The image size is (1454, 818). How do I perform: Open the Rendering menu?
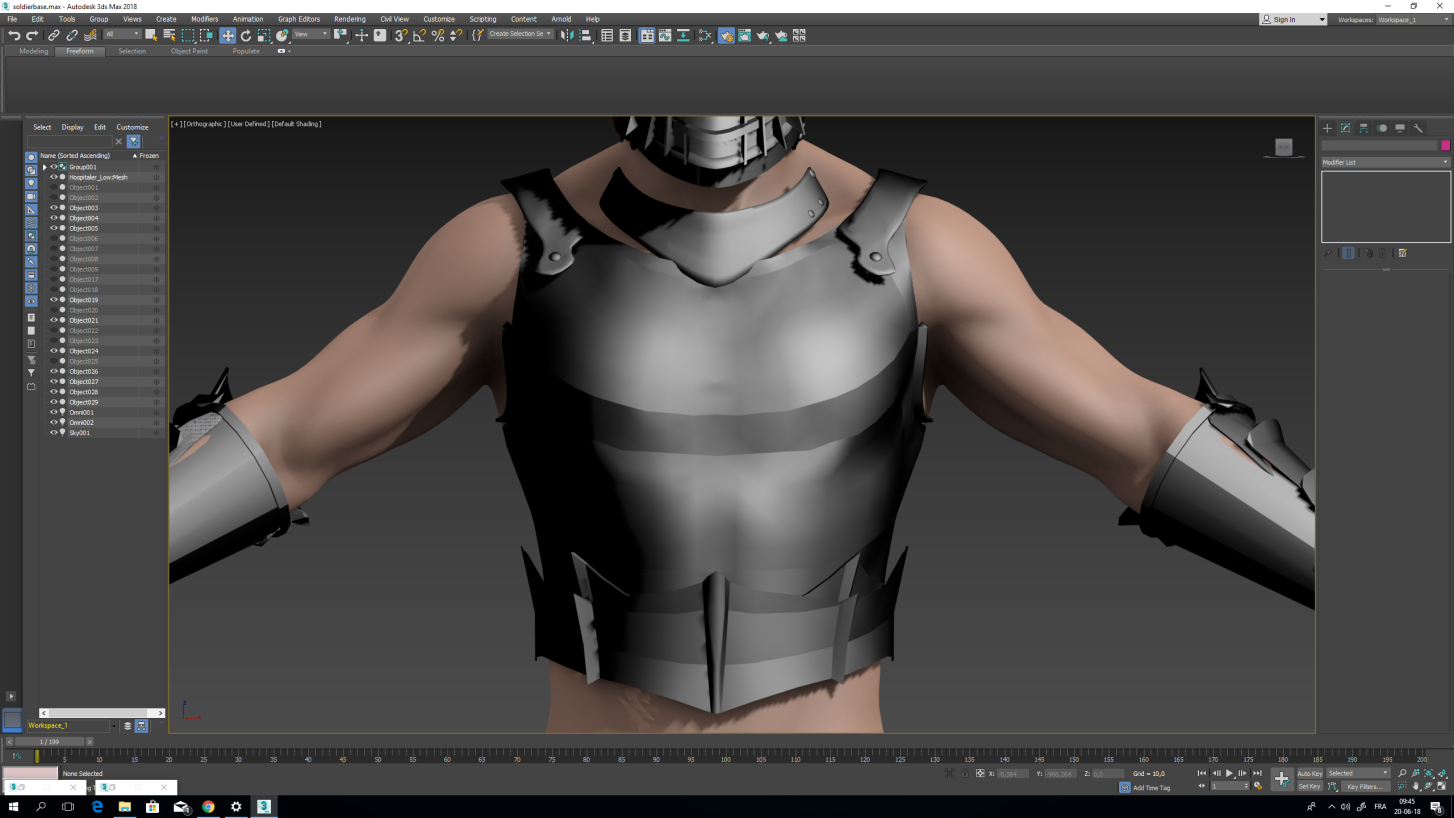coord(349,19)
